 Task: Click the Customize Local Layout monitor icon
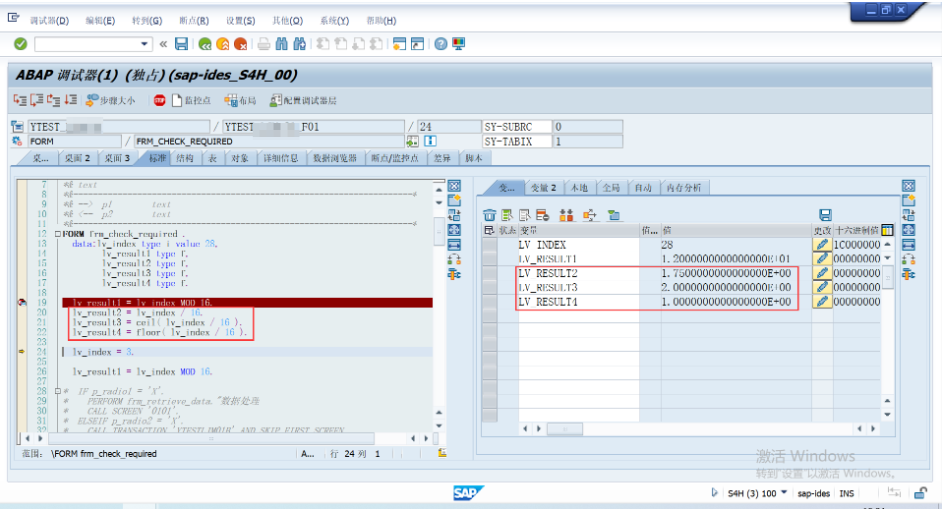[459, 44]
